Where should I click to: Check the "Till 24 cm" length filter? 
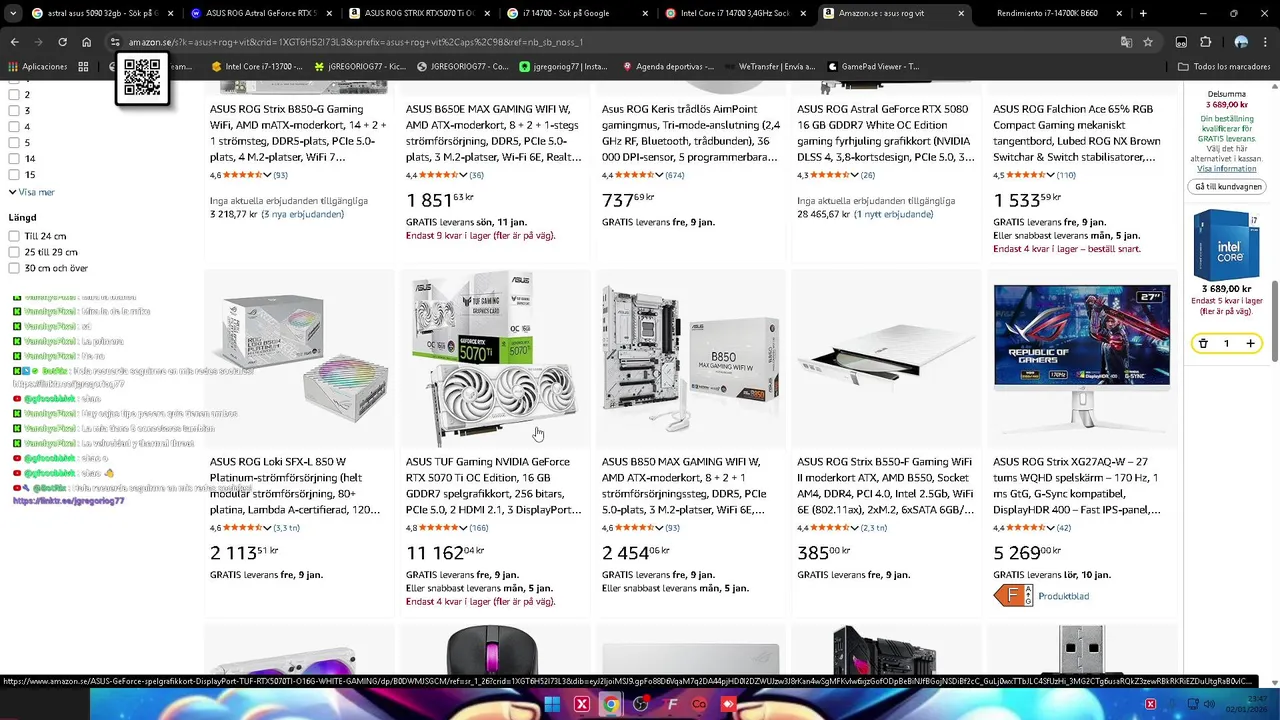[x=14, y=236]
